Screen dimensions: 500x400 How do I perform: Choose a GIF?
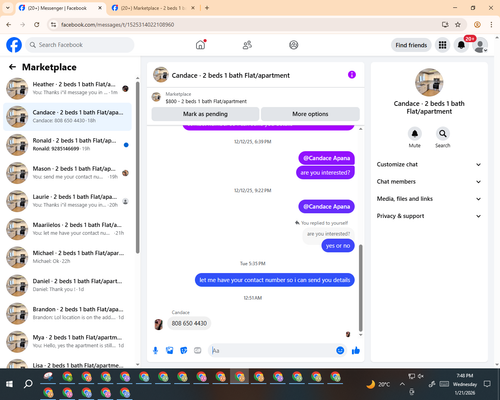coord(198,350)
